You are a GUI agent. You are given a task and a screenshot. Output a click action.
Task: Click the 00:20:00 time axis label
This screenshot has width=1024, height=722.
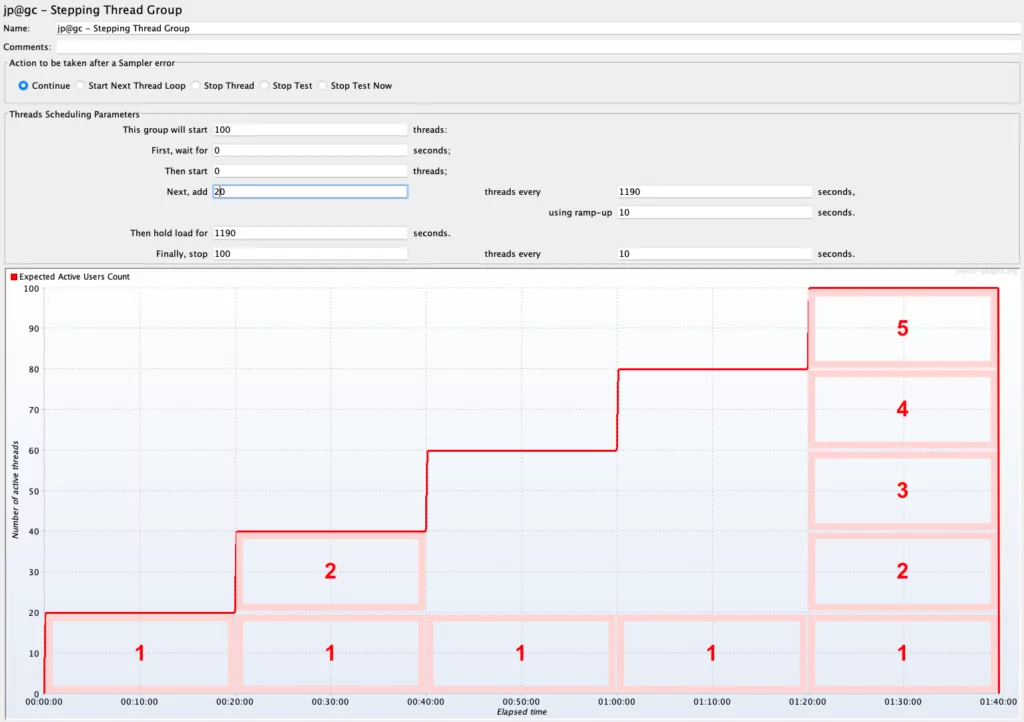[x=235, y=702]
